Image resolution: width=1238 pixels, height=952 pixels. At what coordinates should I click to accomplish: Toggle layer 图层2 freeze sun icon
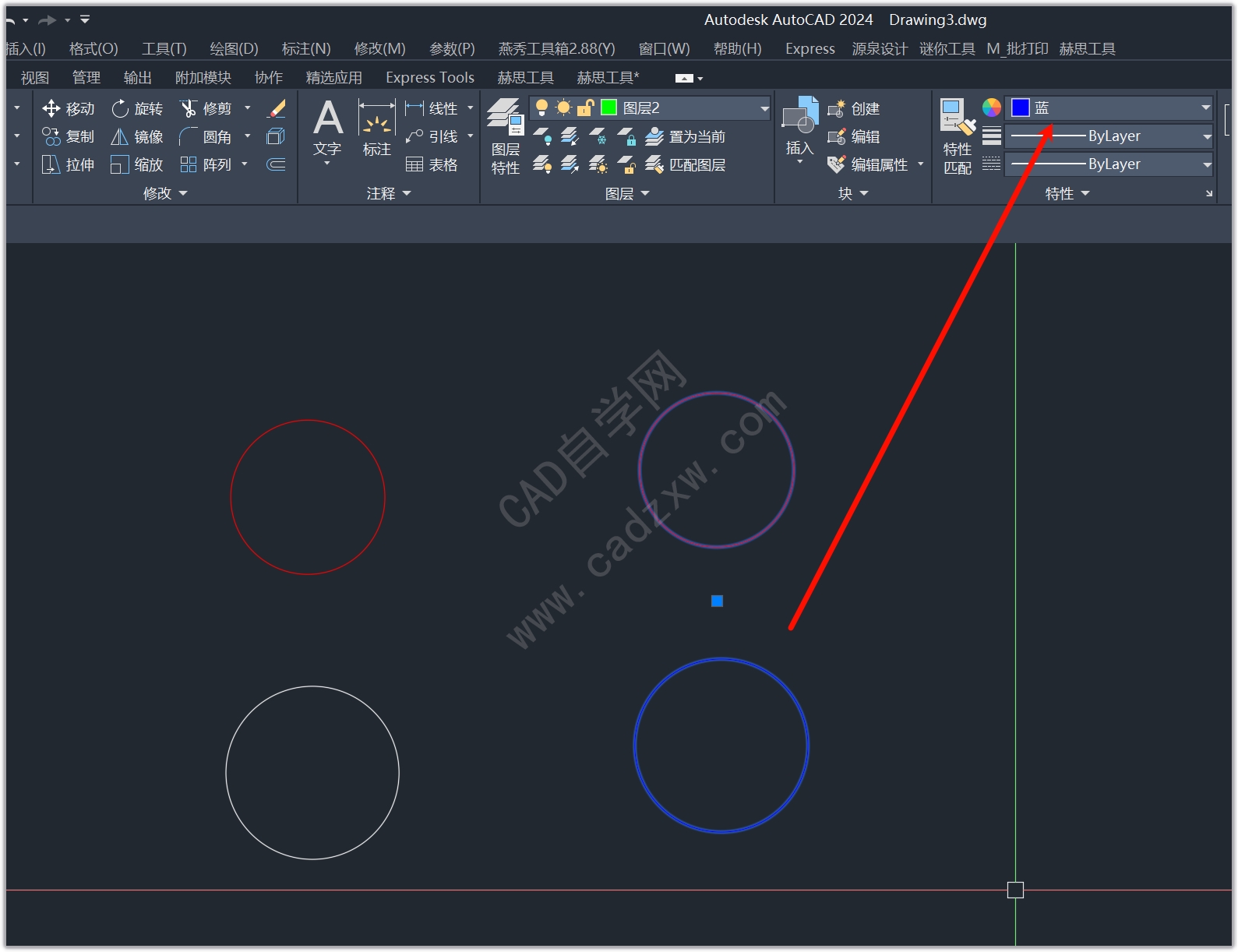(x=563, y=108)
